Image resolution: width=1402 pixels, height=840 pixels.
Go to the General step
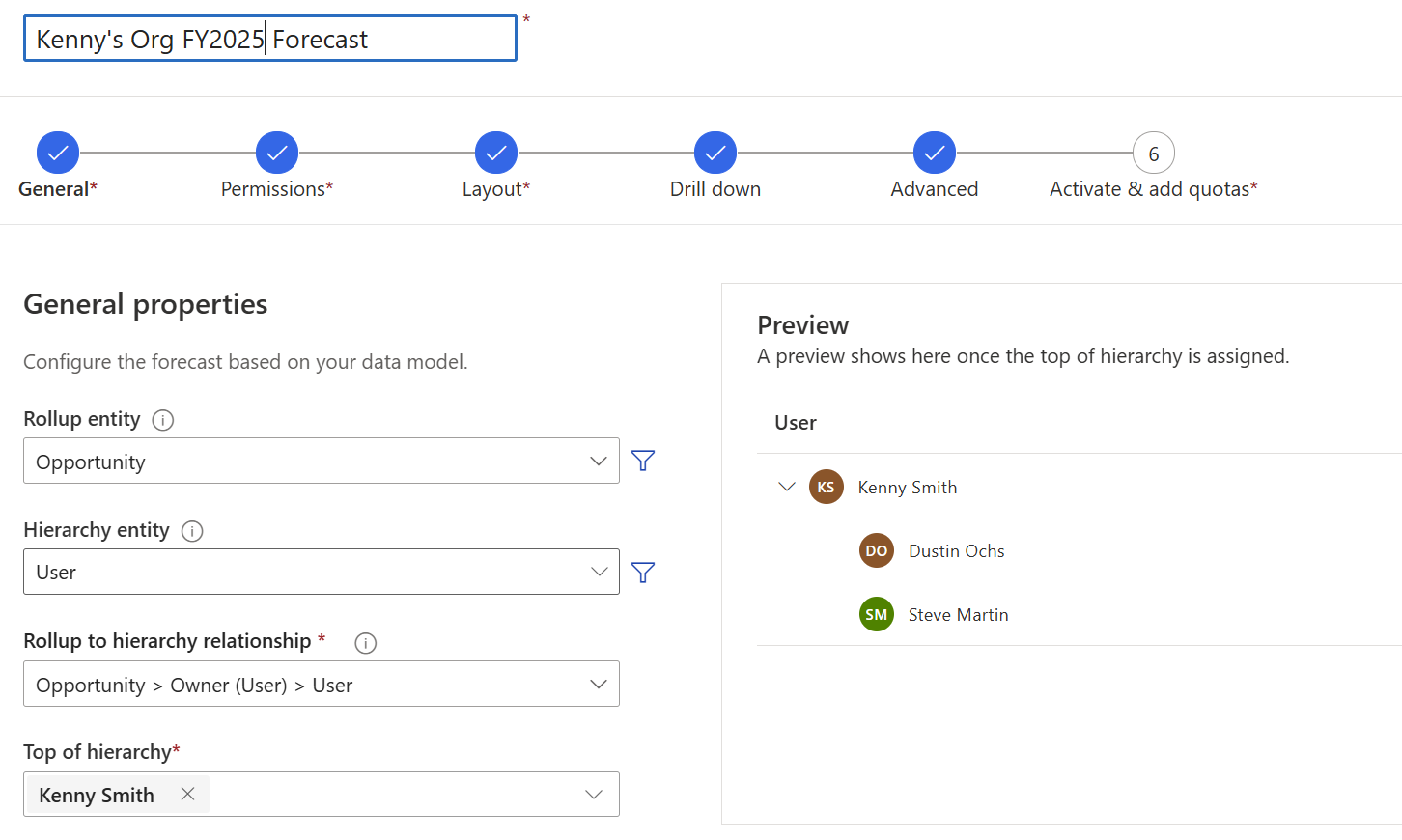tap(58, 153)
